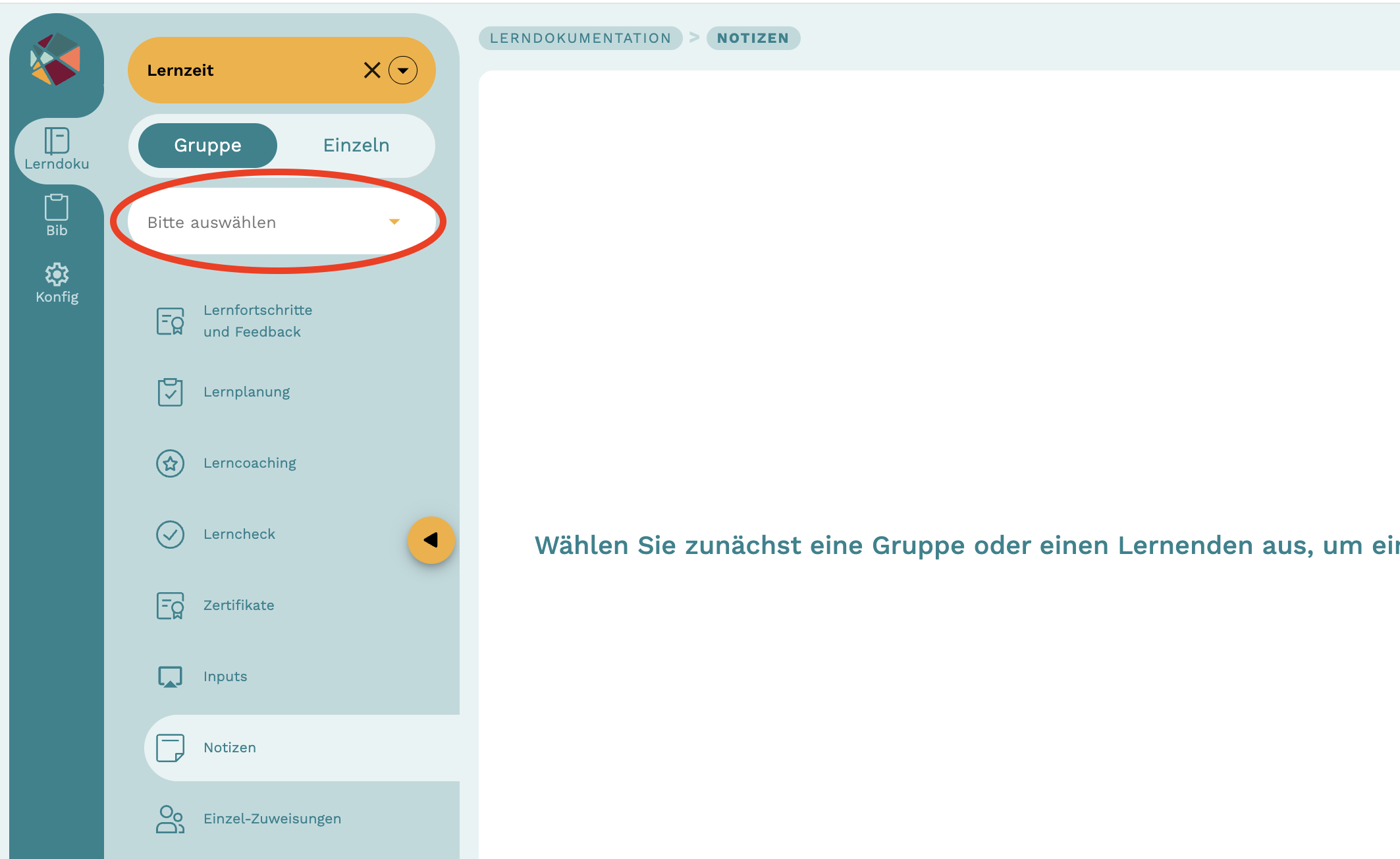Click the Lerndokumentation breadcrumb link
The image size is (1400, 859).
point(580,38)
